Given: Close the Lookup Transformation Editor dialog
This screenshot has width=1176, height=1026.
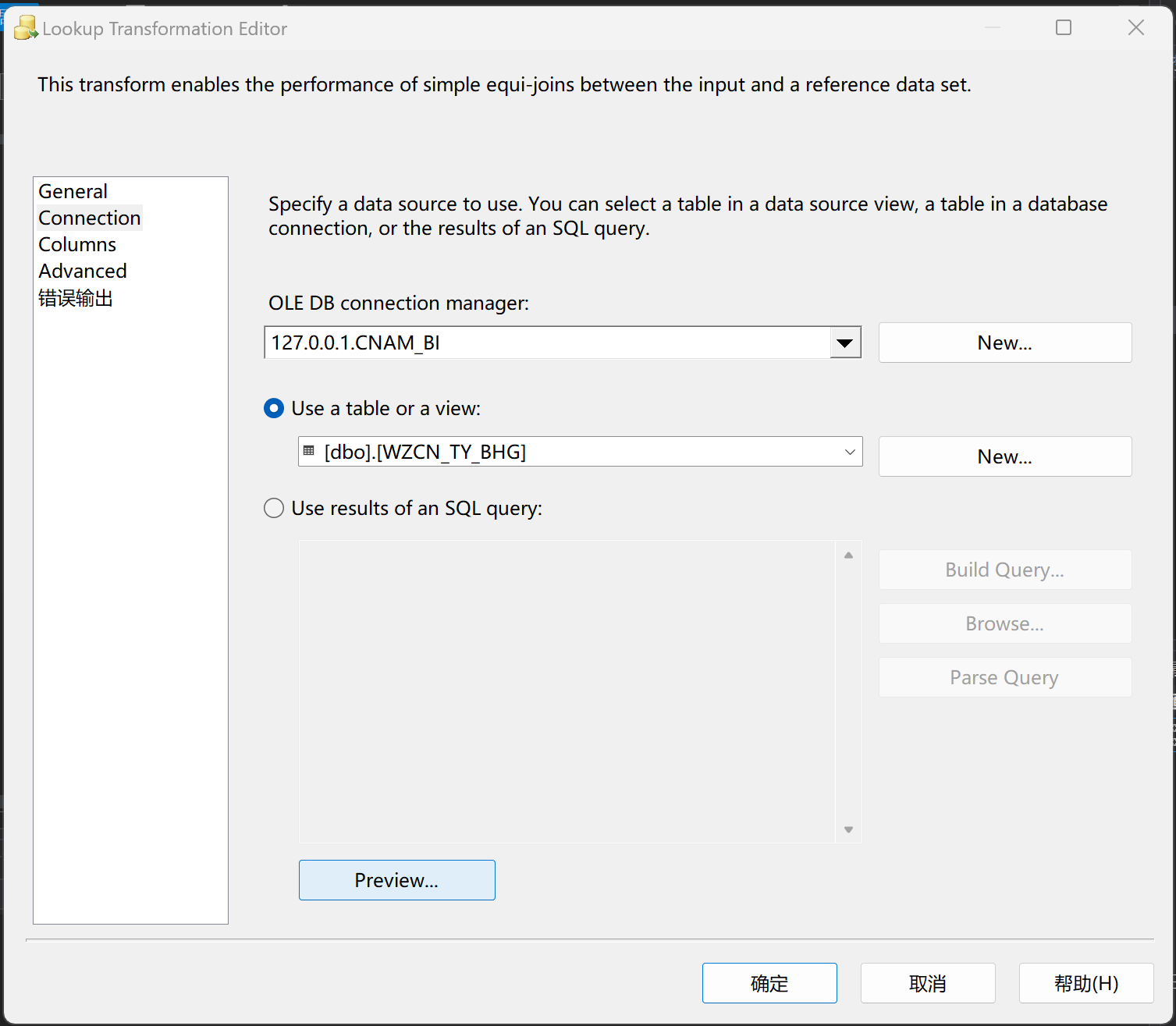Looking at the screenshot, I should click(1135, 28).
